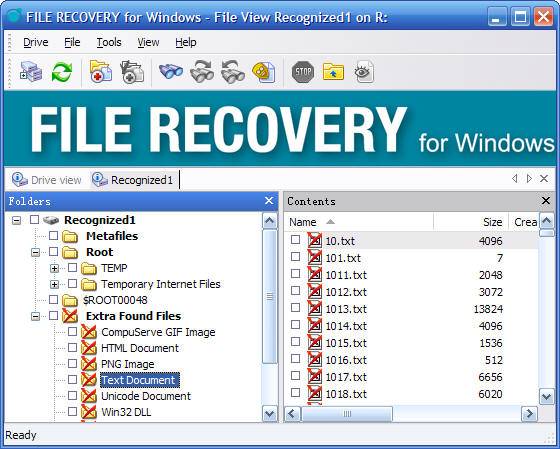Screen dimensions: 560x449
Task: Select the Unicode Document tree item
Action: tap(146, 396)
